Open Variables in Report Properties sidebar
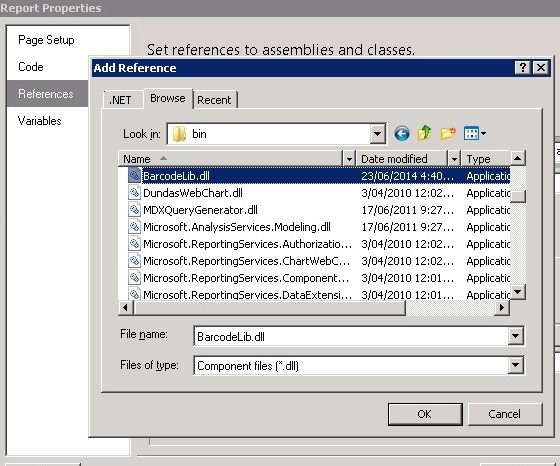 40,121
